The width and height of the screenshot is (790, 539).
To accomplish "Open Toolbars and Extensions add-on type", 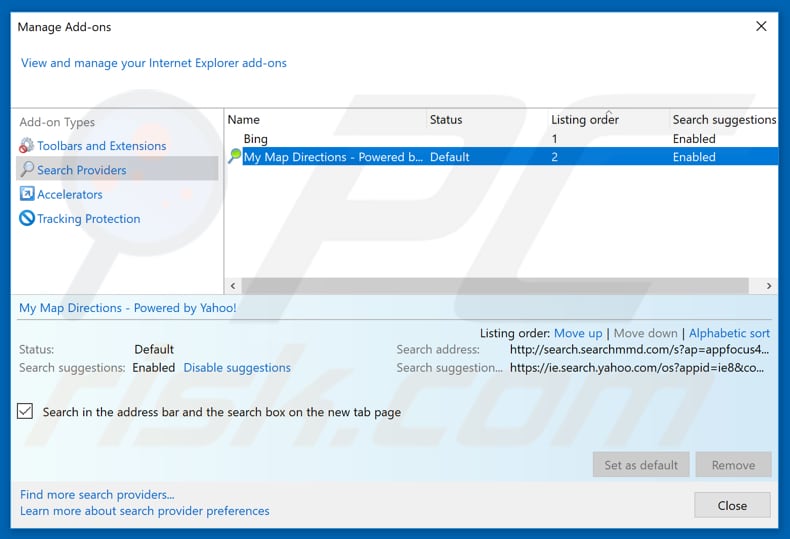I will [101, 146].
